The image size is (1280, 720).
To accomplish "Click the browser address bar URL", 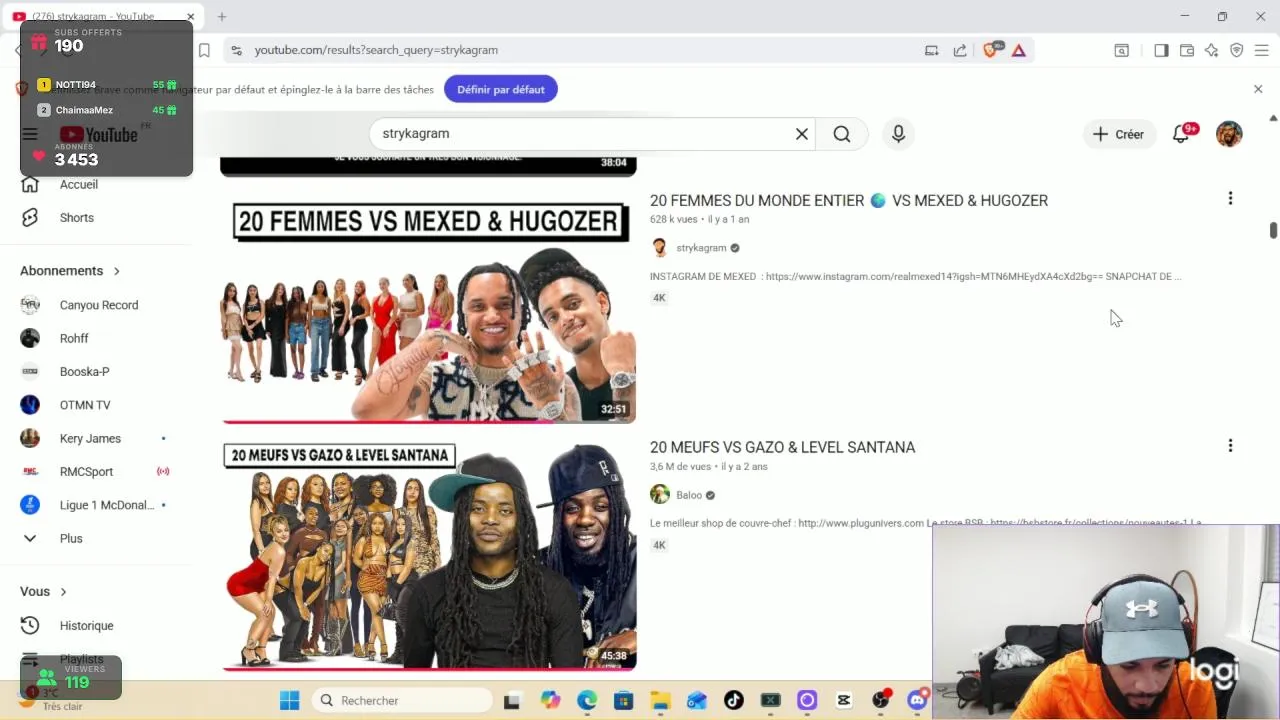I will (376, 50).
